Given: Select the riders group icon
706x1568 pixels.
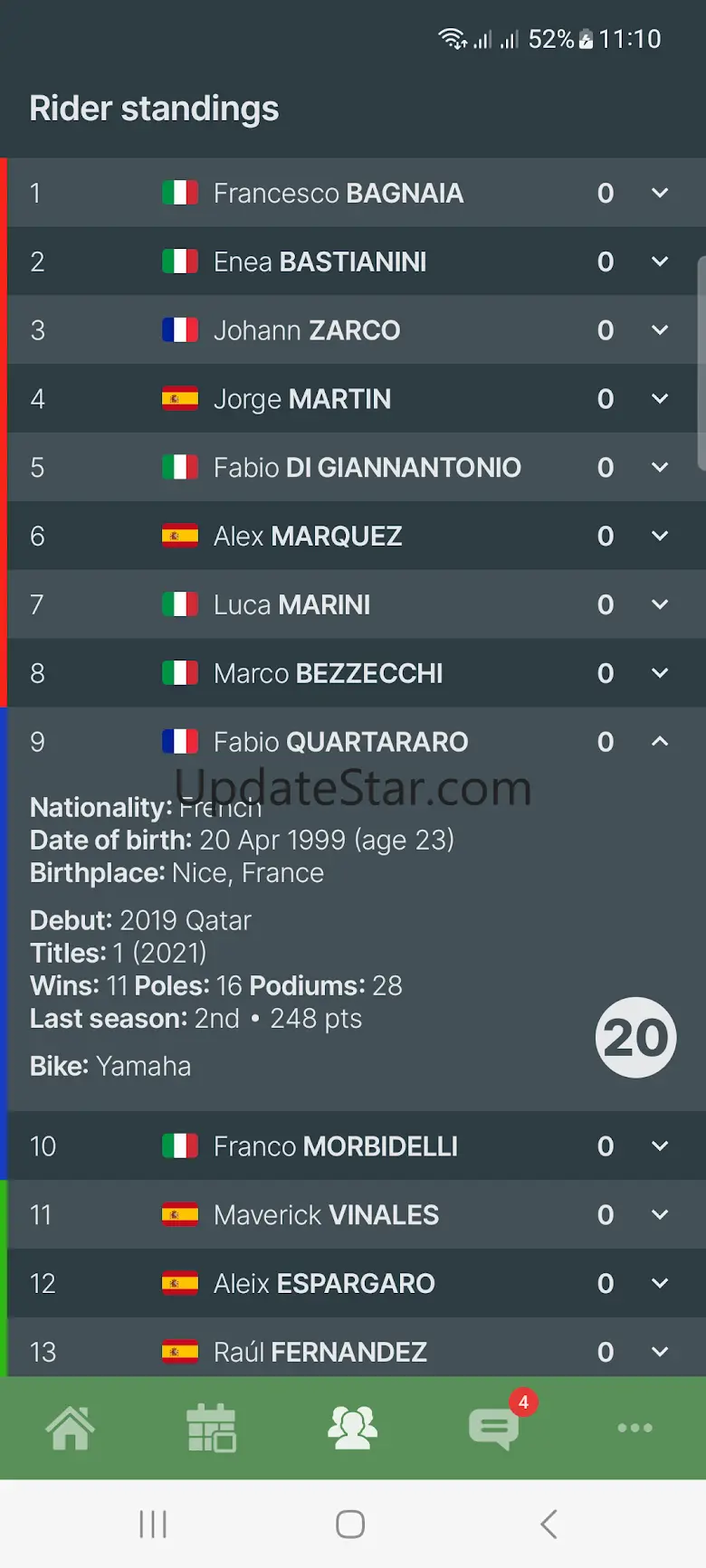Looking at the screenshot, I should (x=353, y=1428).
